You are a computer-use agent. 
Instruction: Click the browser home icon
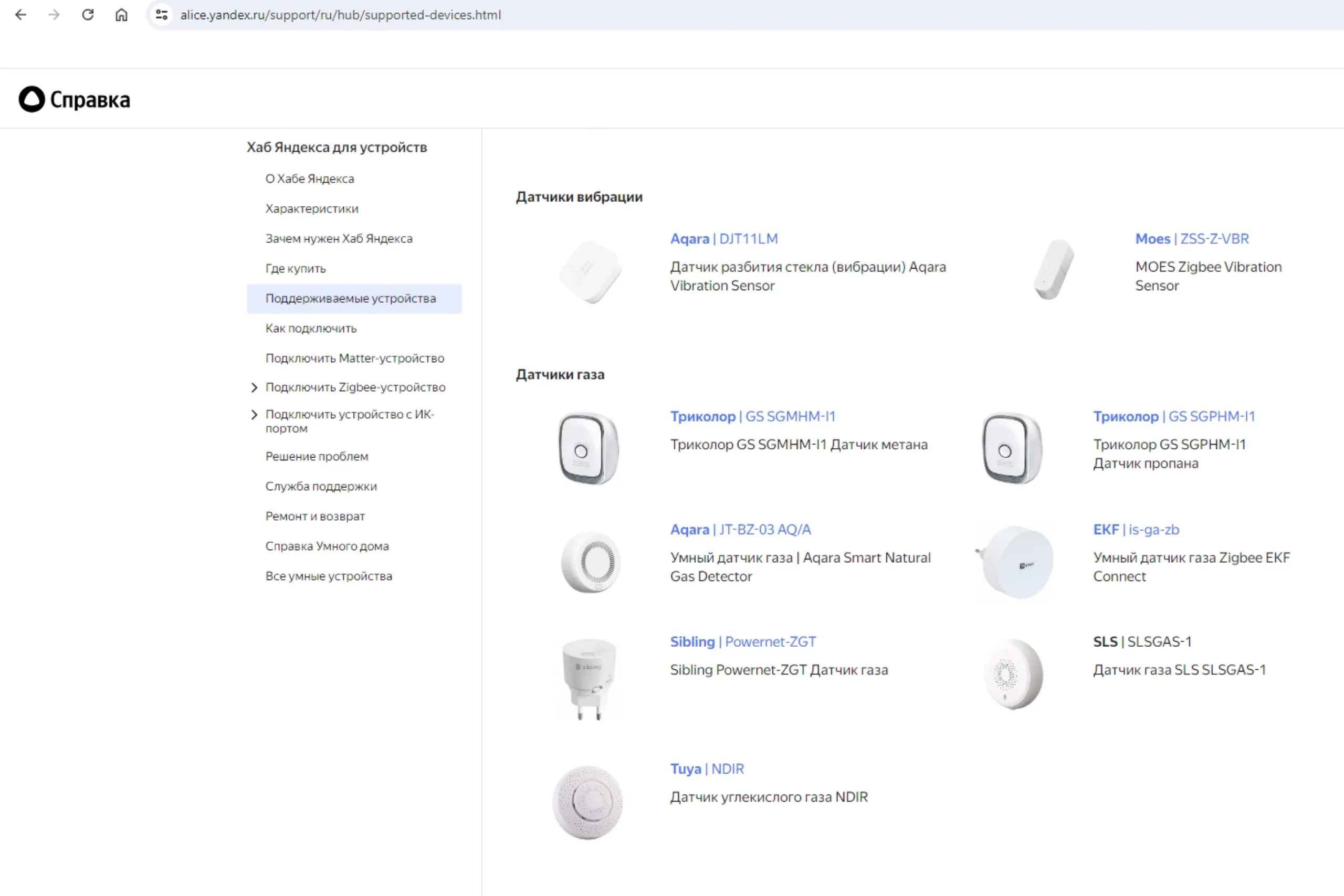pos(121,15)
